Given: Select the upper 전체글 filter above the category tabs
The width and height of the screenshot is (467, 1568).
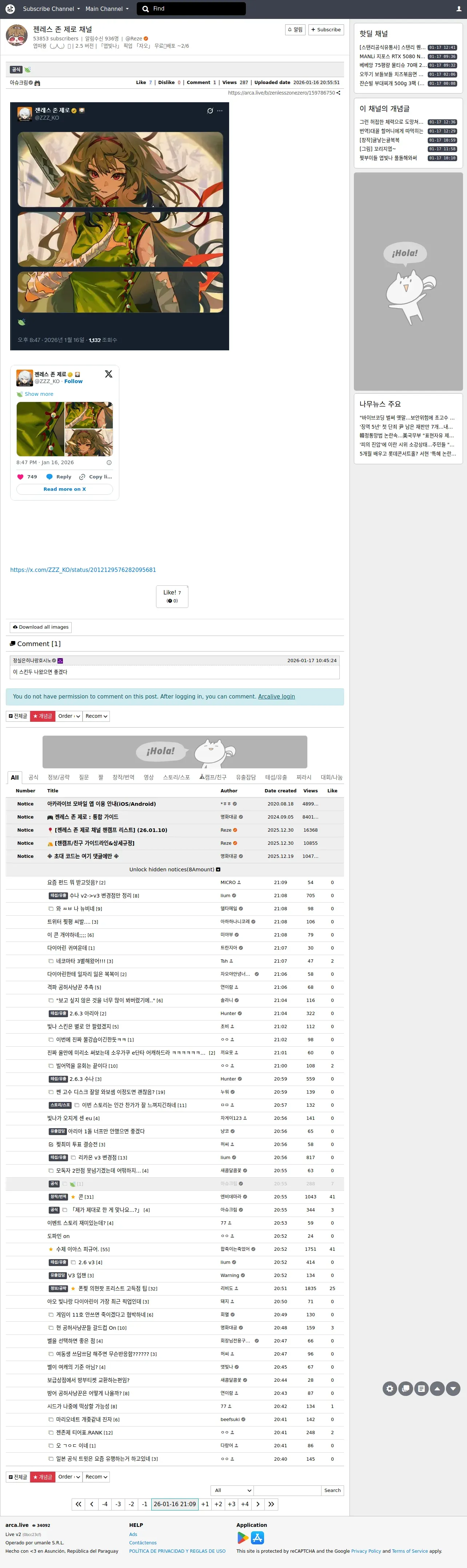Looking at the screenshot, I should click(18, 716).
